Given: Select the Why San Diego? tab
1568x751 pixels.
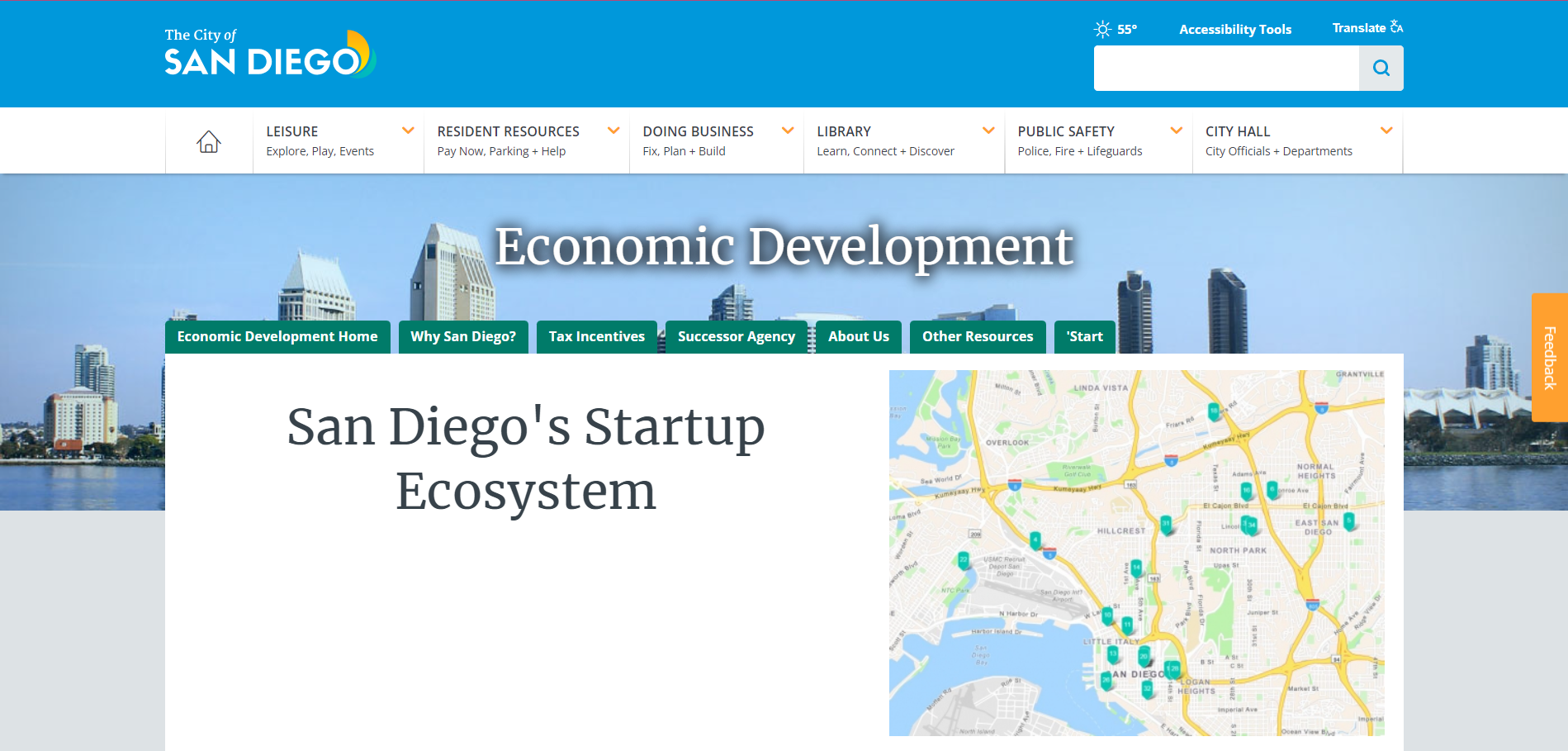Looking at the screenshot, I should point(463,337).
